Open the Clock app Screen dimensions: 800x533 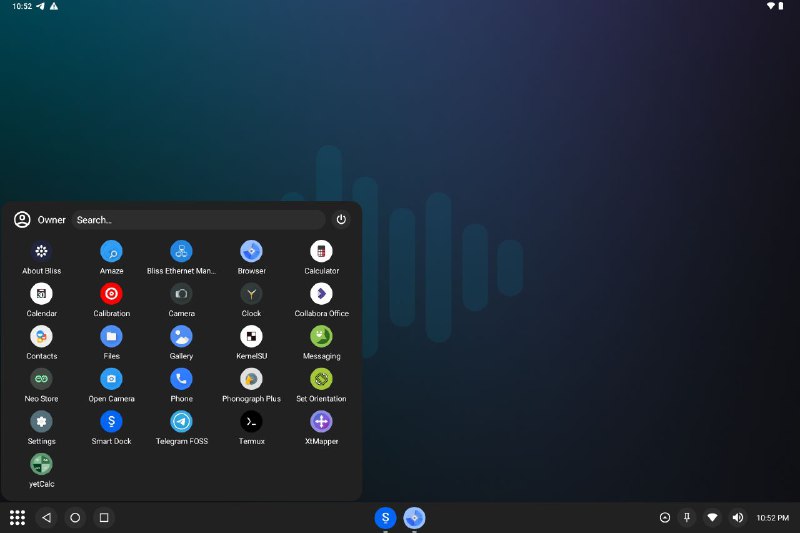coord(251,294)
